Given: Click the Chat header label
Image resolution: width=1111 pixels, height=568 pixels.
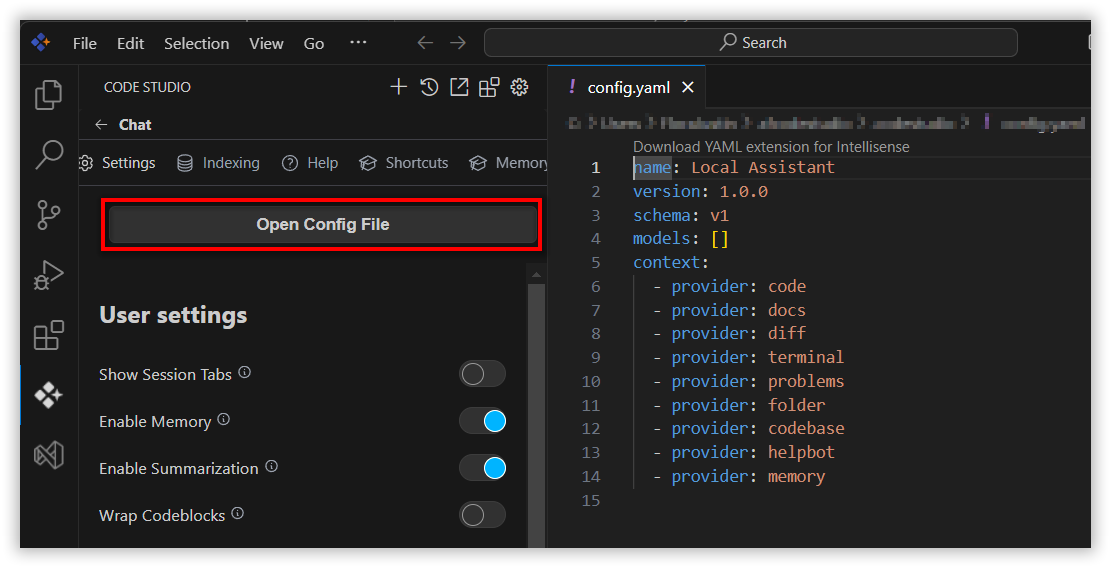Looking at the screenshot, I should point(135,125).
